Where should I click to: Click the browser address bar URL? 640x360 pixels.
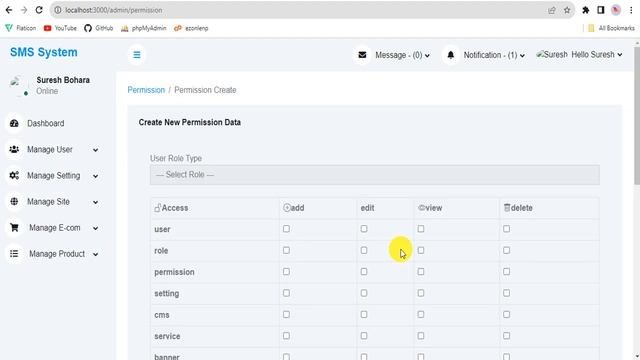point(114,10)
